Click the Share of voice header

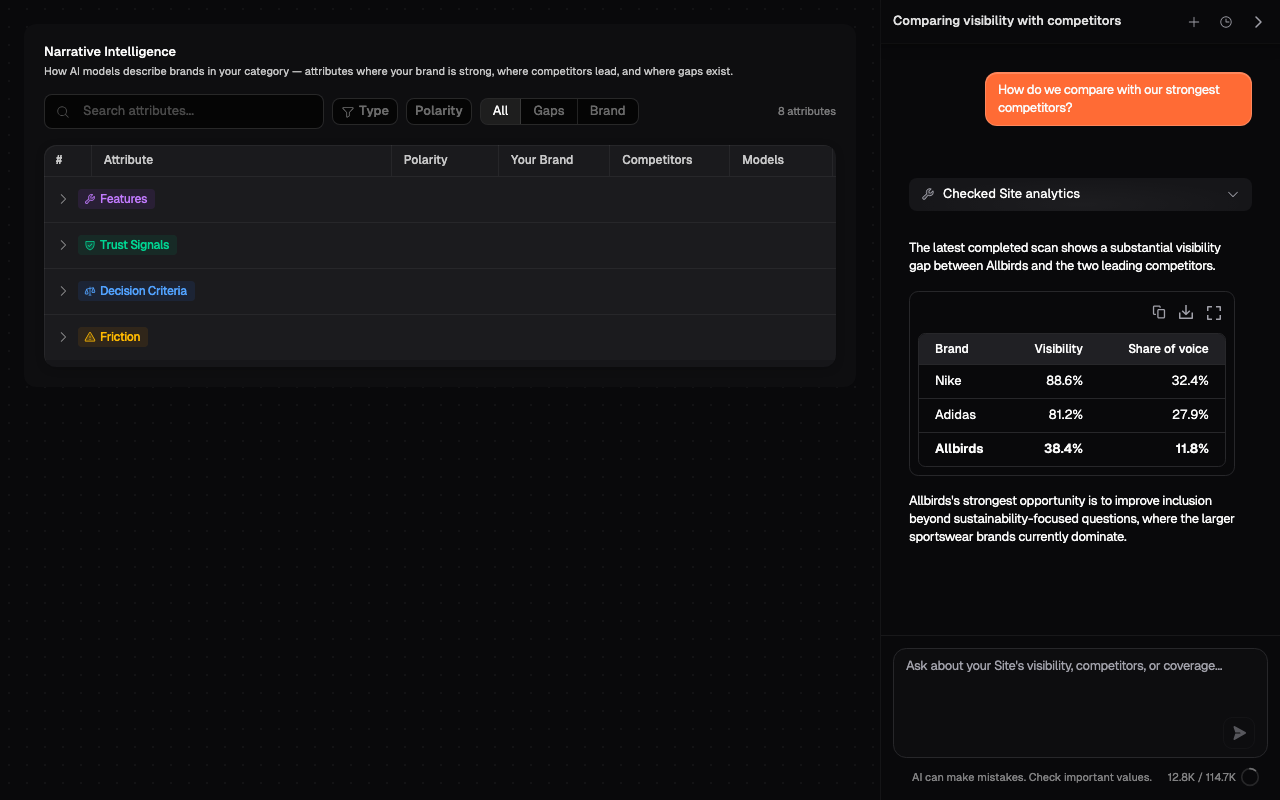pos(1168,349)
